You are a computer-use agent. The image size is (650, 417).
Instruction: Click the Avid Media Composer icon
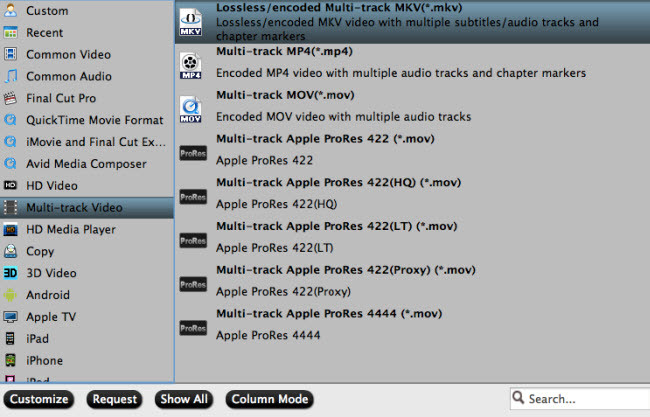[x=10, y=164]
